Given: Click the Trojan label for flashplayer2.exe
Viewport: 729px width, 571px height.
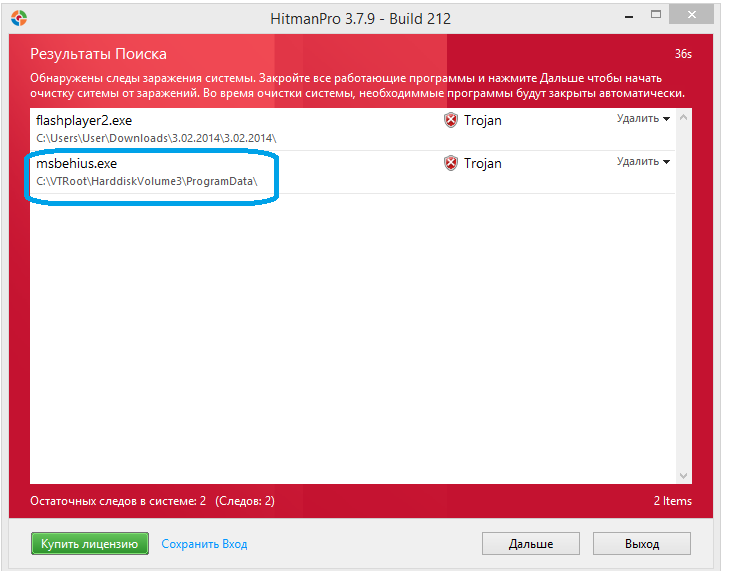Looking at the screenshot, I should point(483,120).
